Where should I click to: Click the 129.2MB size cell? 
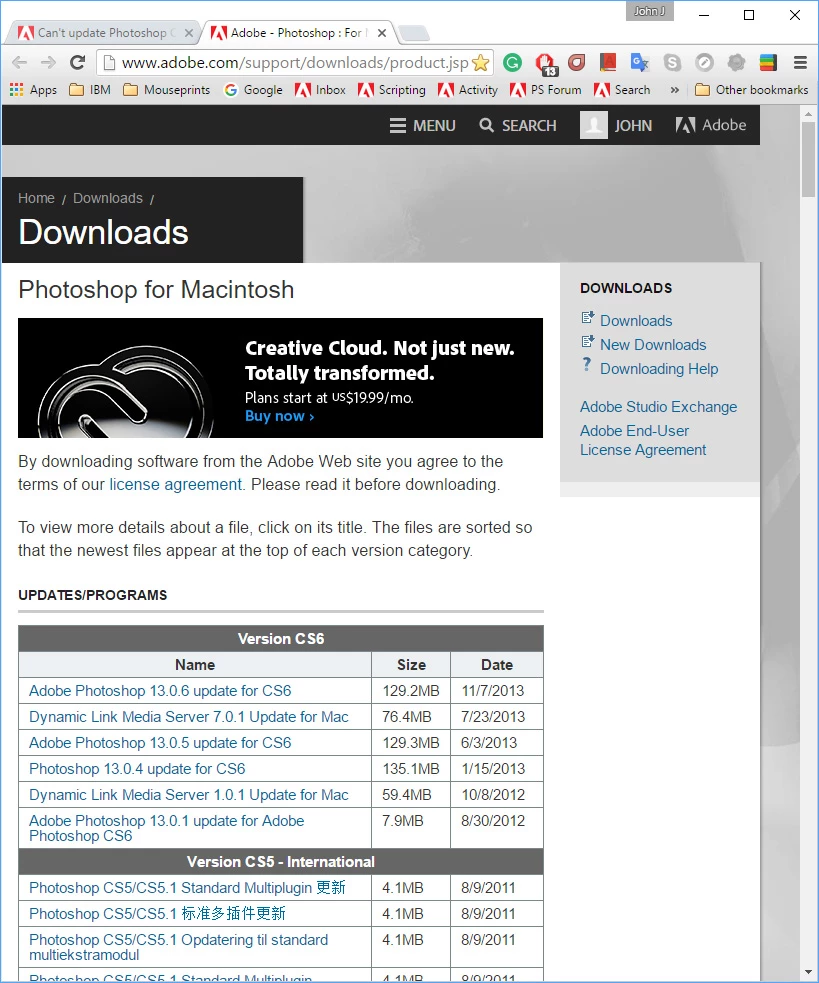click(x=411, y=691)
